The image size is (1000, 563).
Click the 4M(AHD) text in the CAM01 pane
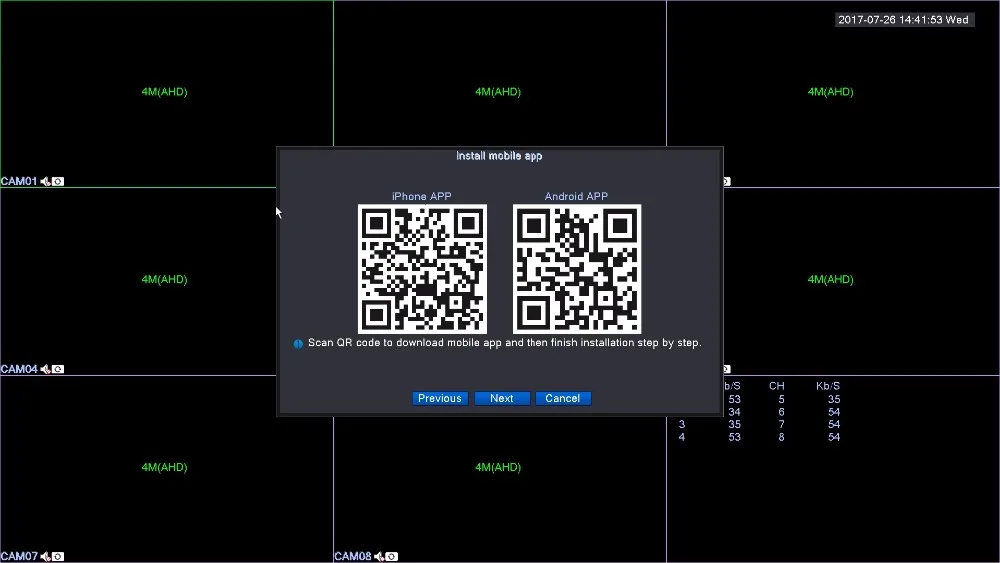coord(165,92)
